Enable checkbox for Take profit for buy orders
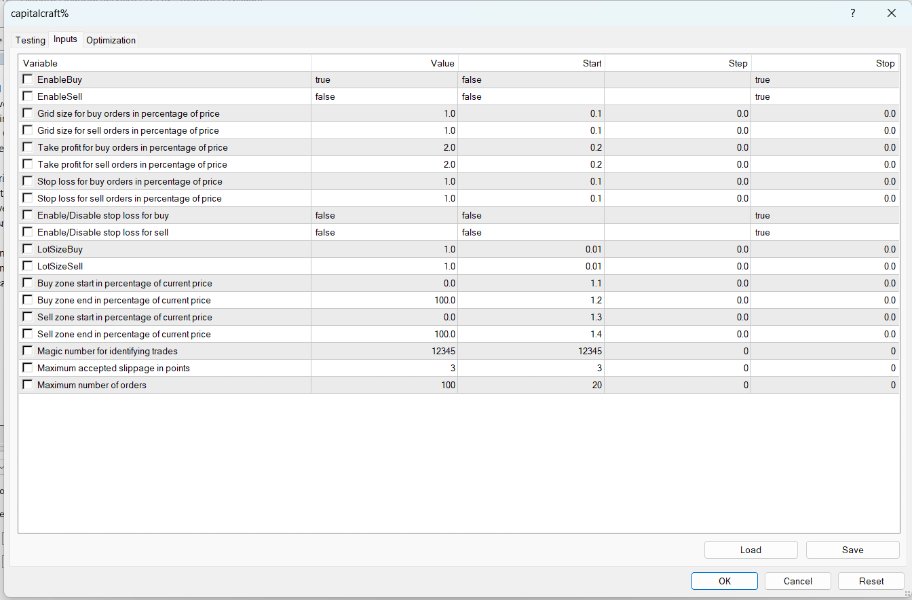 [27, 147]
